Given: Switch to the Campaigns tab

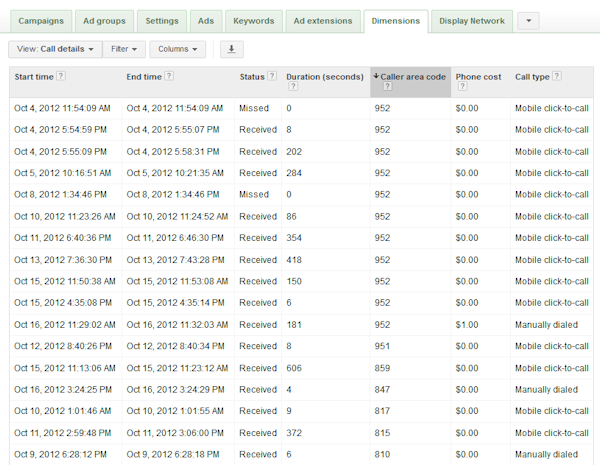Looking at the screenshot, I should [x=41, y=21].
